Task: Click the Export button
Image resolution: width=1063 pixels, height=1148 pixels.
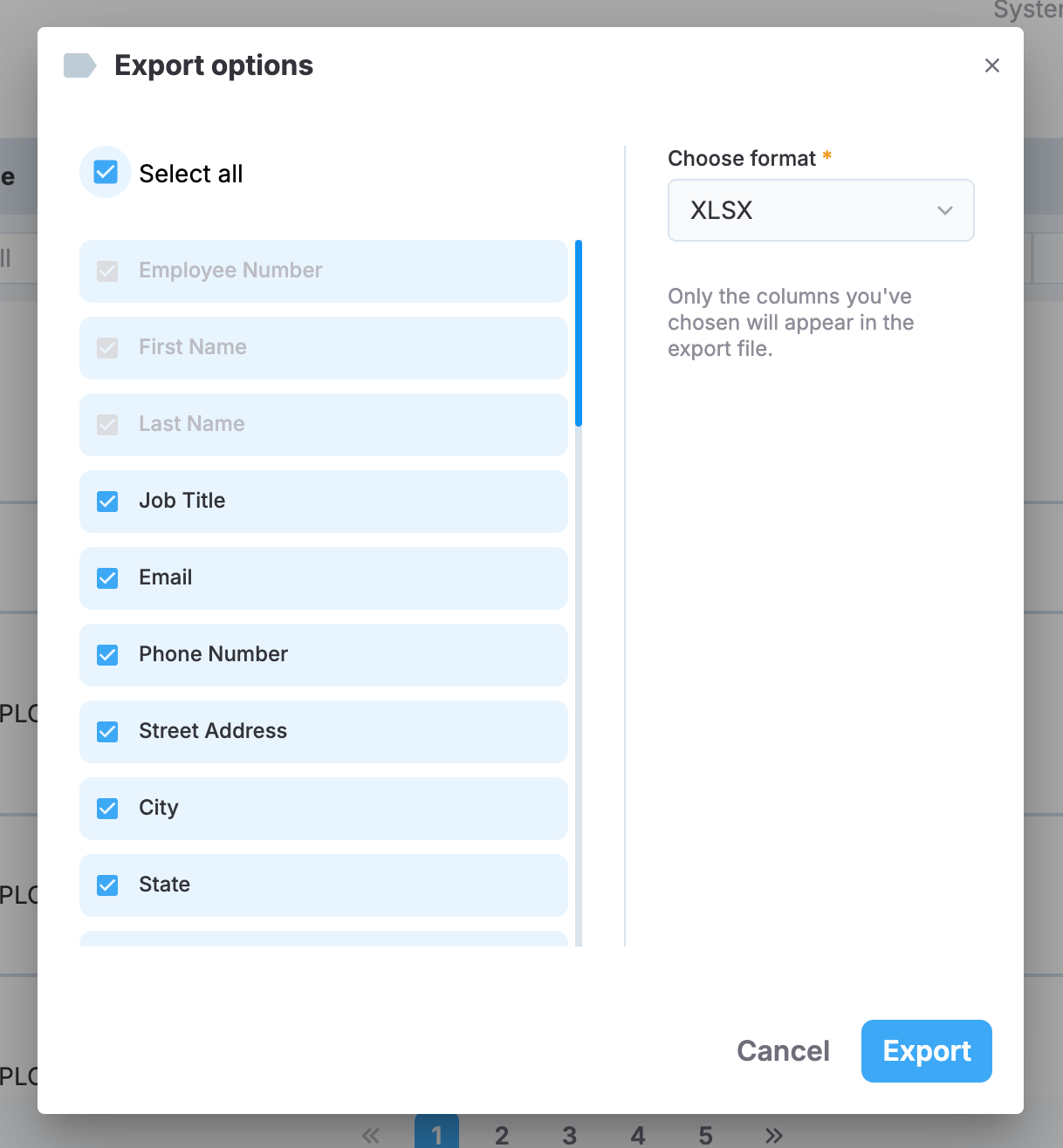Action: (x=926, y=1051)
